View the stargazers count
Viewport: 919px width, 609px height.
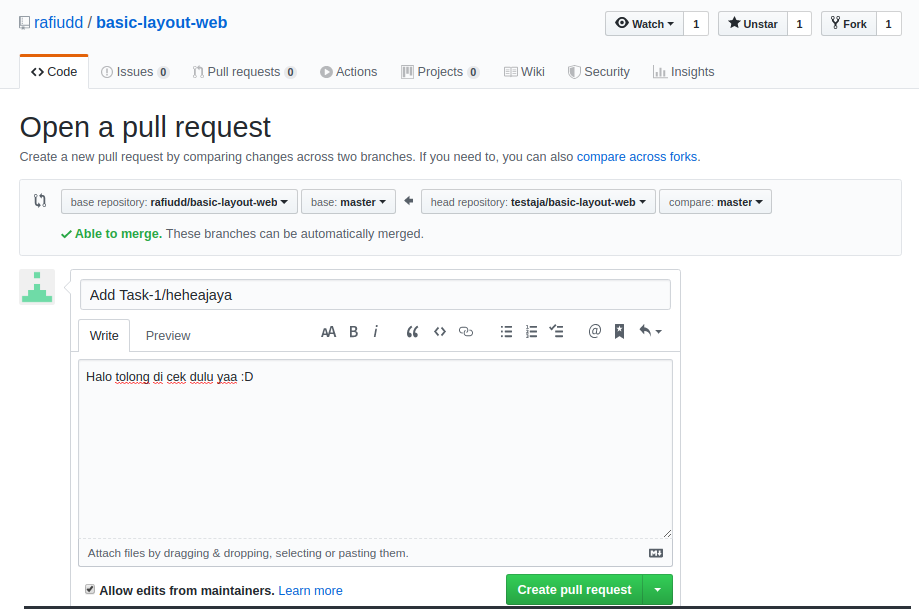[799, 23]
